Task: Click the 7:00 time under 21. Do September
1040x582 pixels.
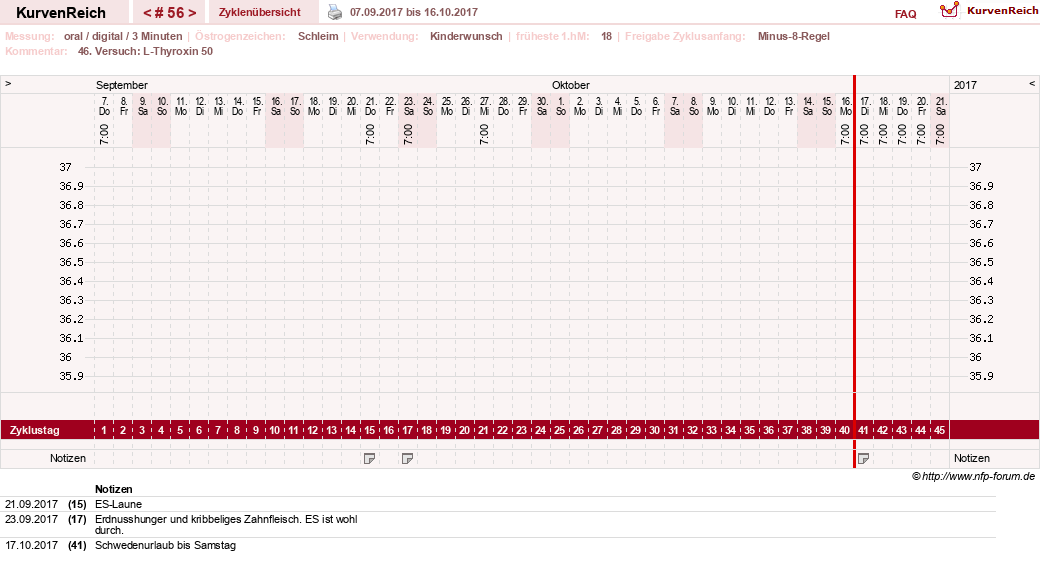Action: click(x=370, y=134)
